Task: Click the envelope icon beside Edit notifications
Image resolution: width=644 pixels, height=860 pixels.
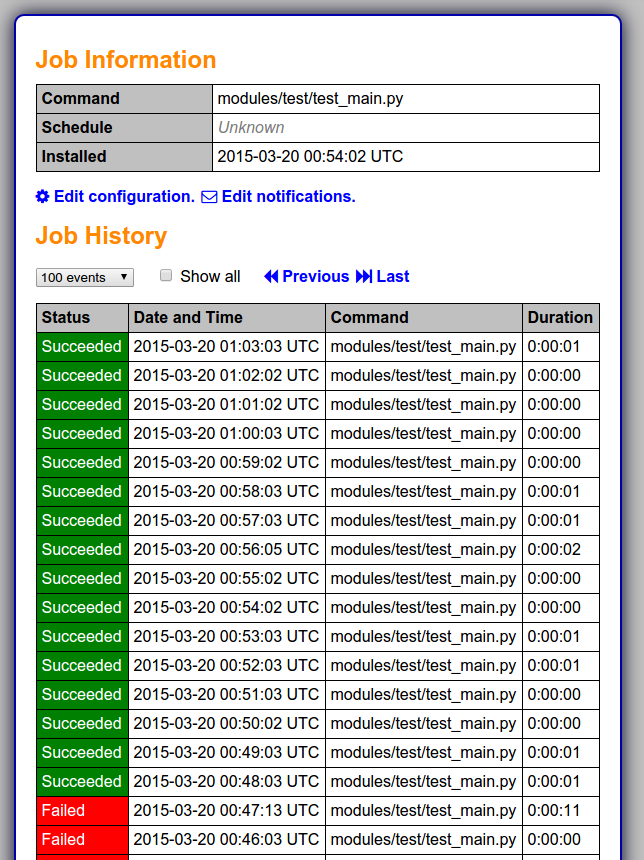Action: tap(209, 197)
